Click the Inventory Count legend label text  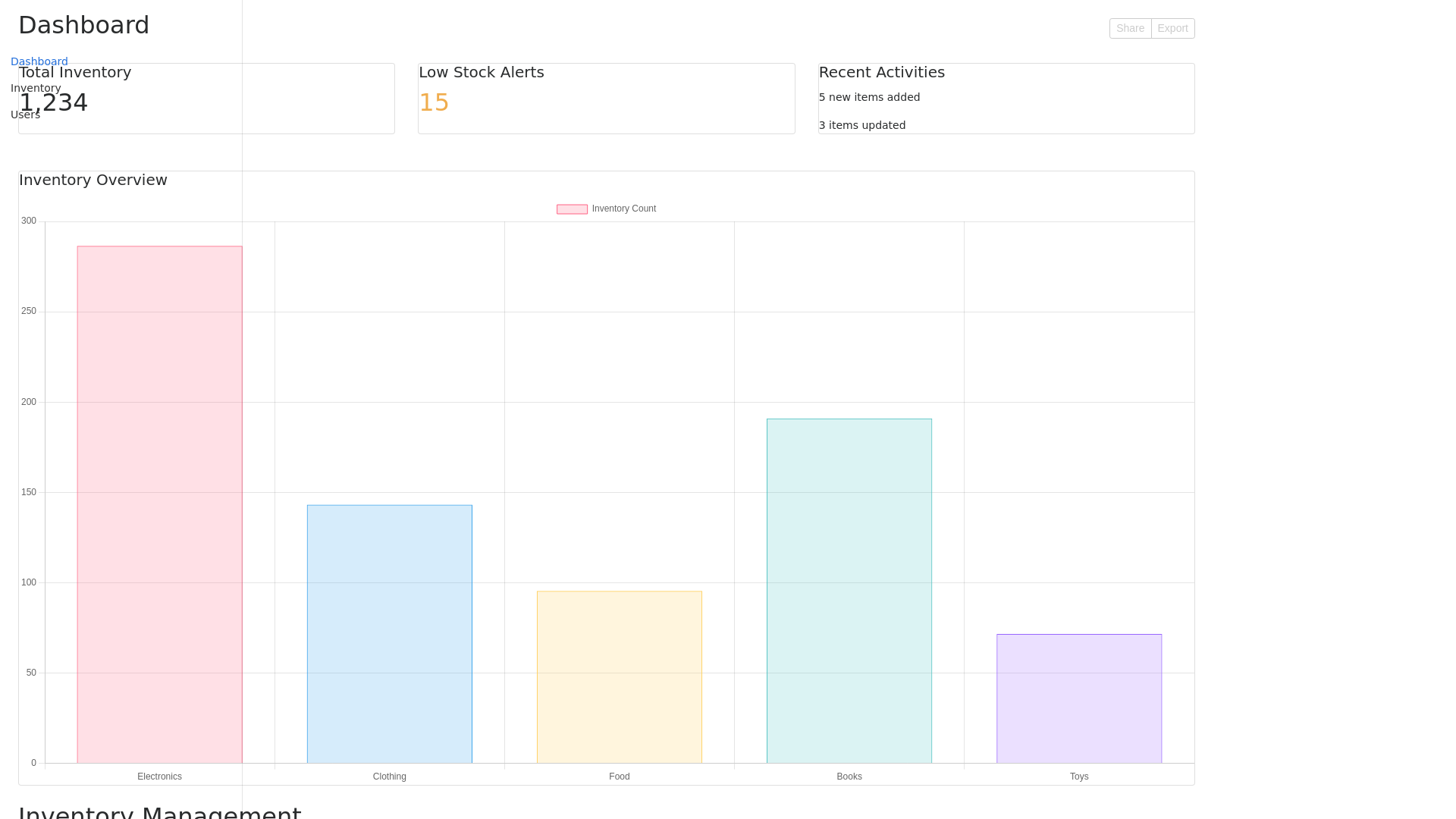click(x=623, y=209)
